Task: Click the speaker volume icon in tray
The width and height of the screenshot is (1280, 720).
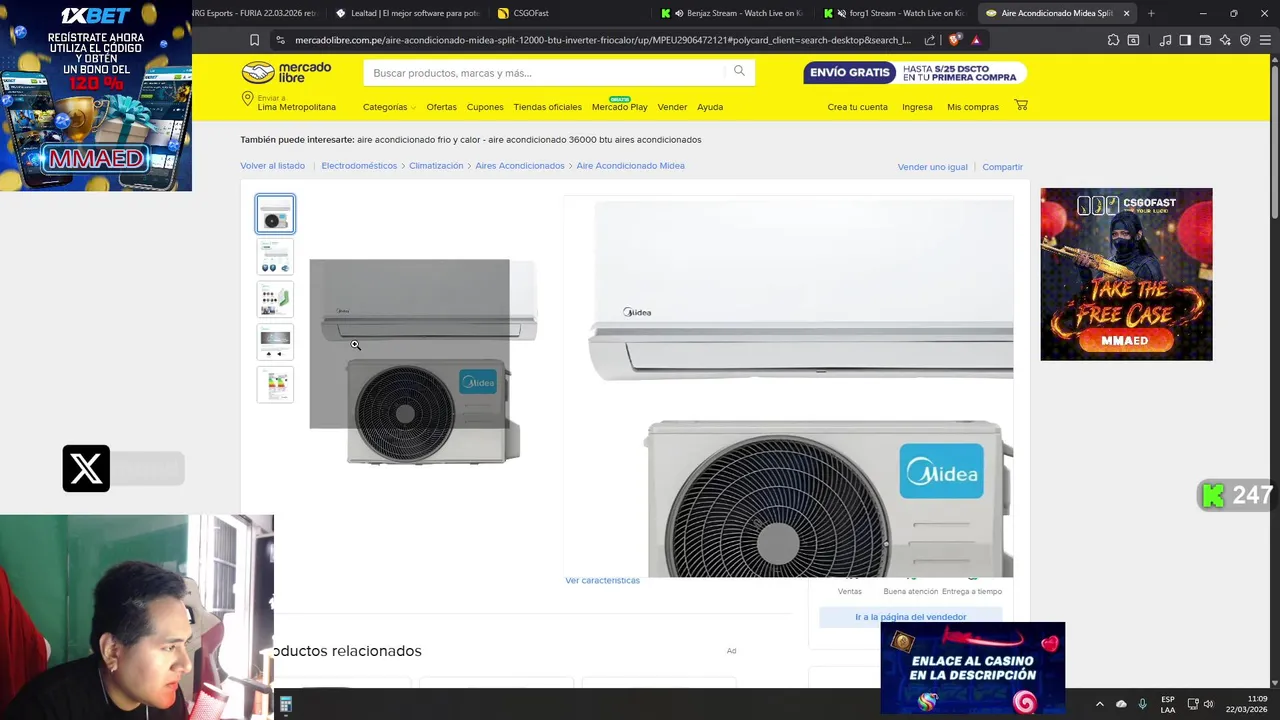Action: tap(1209, 704)
